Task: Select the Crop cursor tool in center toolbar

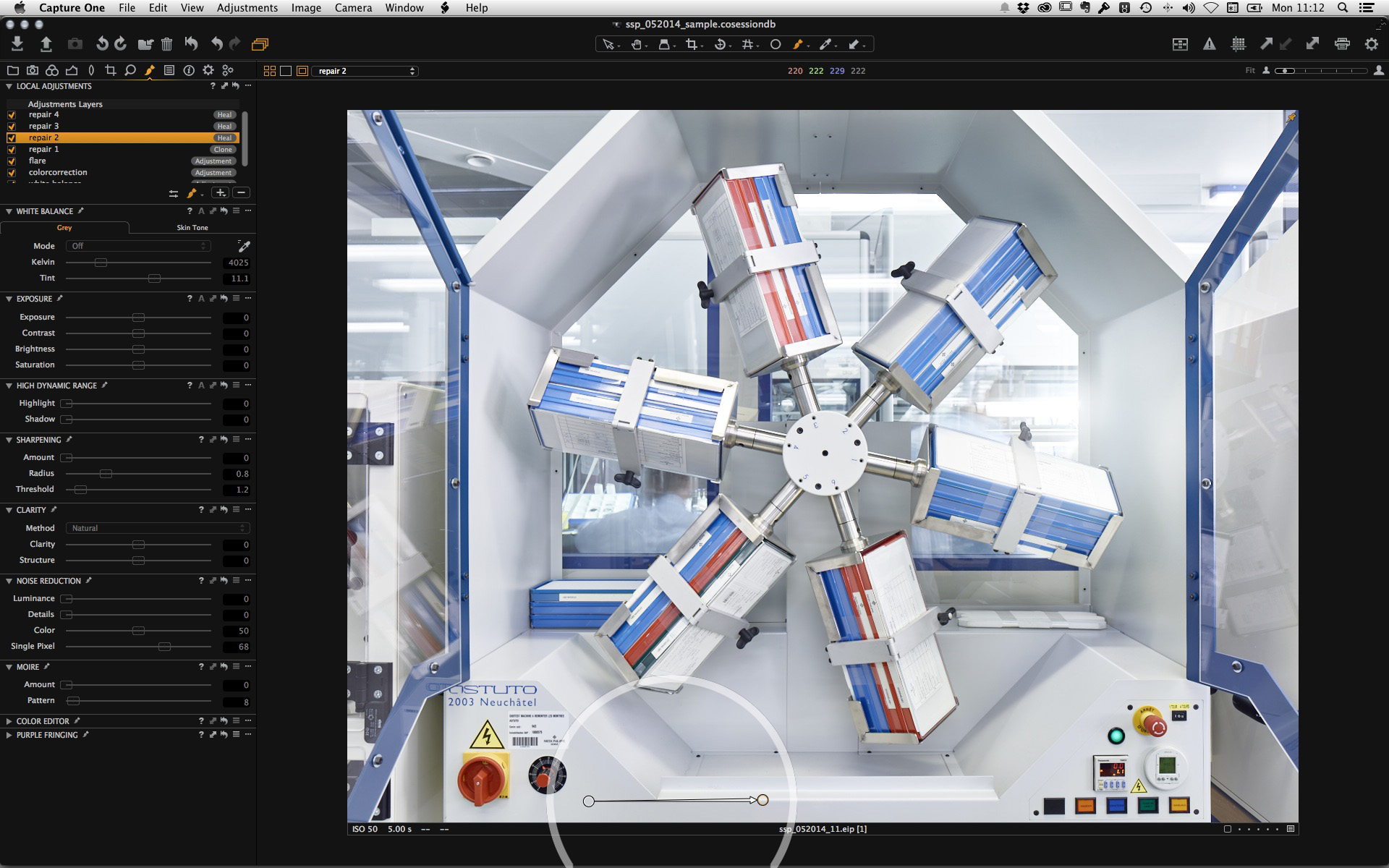Action: click(692, 45)
